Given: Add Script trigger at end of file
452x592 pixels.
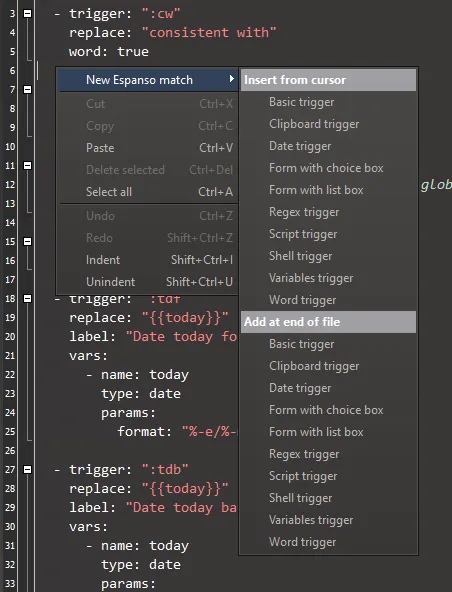Looking at the screenshot, I should [328, 476].
